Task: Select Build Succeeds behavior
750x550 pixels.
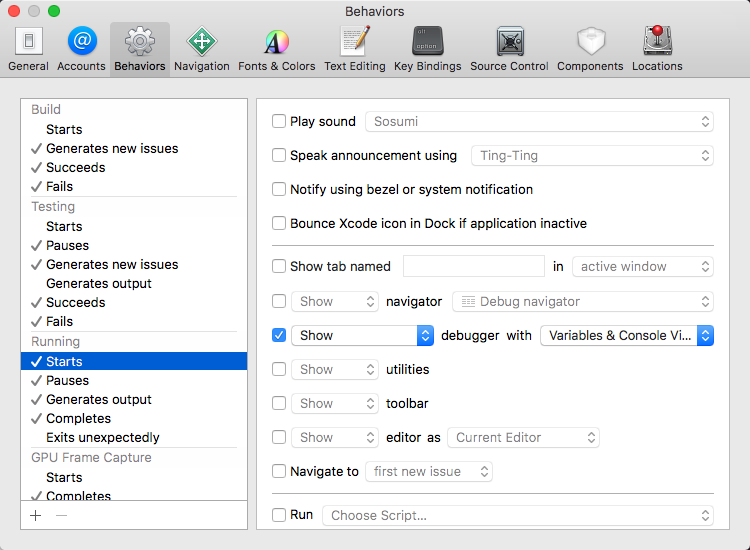Action: pyautogui.click(x=134, y=167)
